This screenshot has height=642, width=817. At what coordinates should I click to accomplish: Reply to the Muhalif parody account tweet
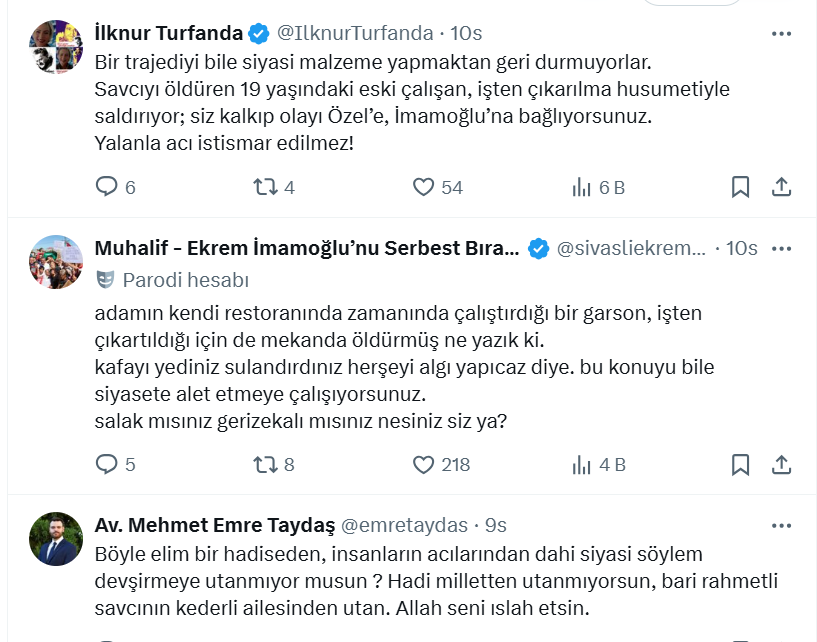[107, 464]
